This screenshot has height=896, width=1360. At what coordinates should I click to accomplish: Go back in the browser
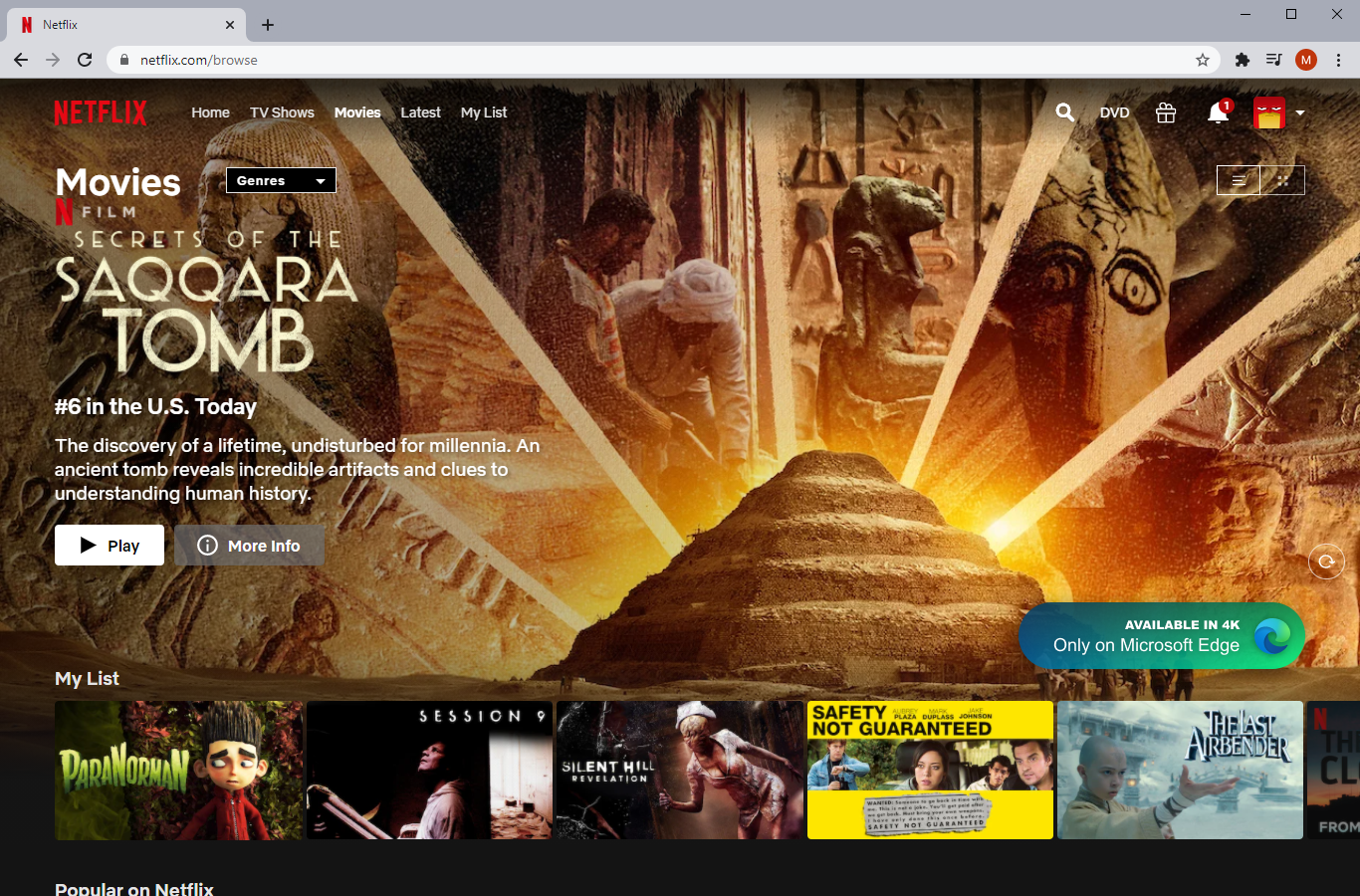coord(21,60)
